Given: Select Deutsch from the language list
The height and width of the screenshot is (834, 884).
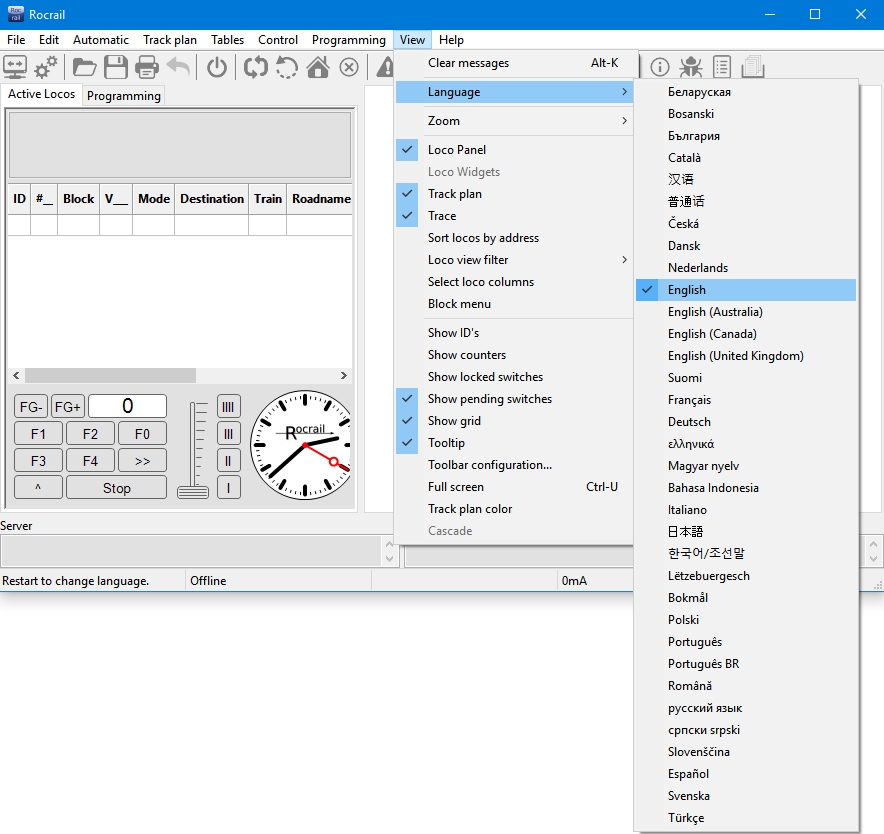Looking at the screenshot, I should tap(689, 422).
